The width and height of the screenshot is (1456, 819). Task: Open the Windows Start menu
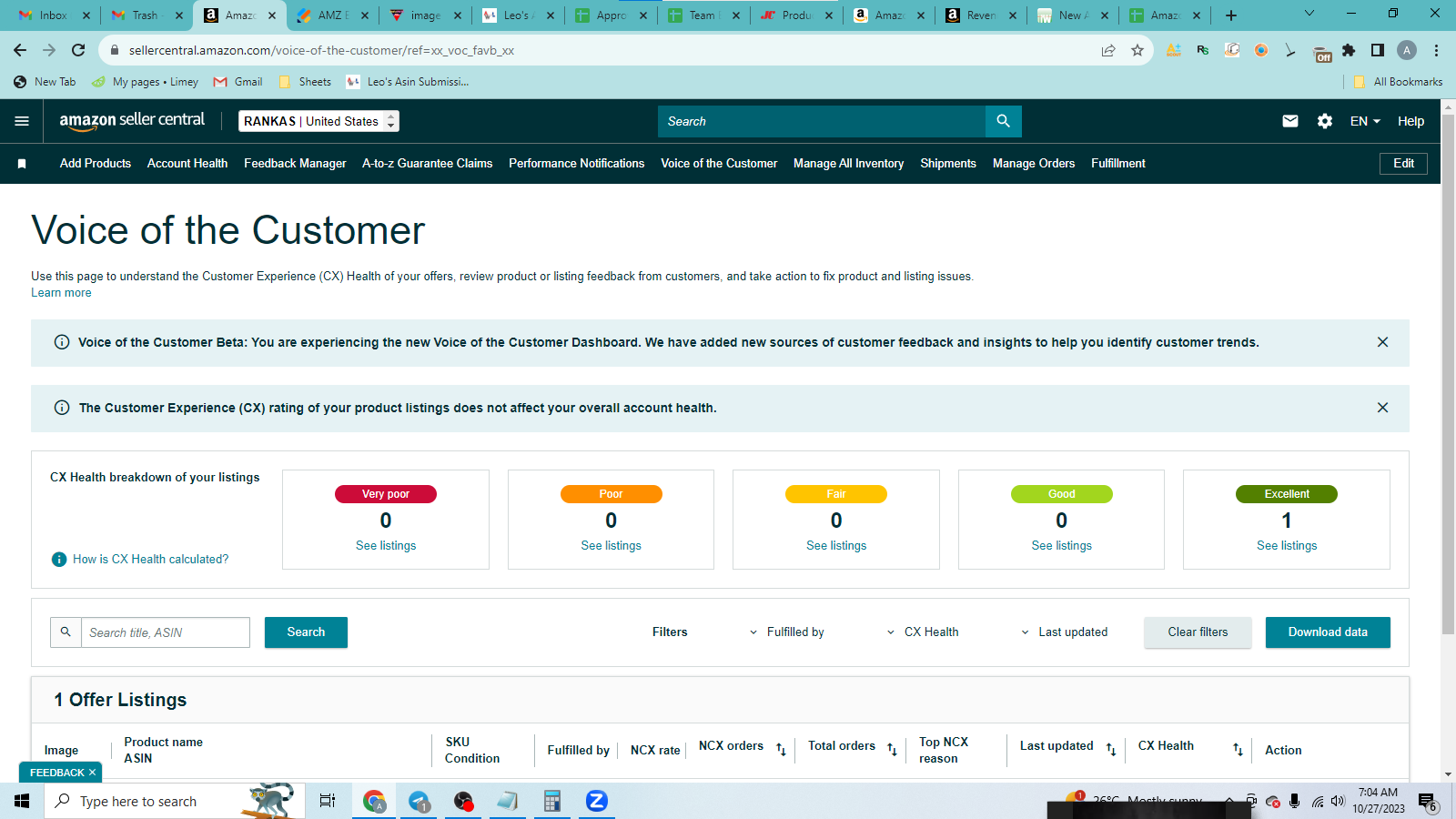22,801
